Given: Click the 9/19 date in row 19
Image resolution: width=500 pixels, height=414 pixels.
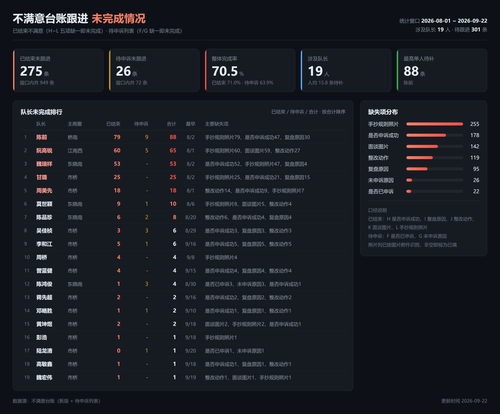Looking at the screenshot, I should click(191, 377).
